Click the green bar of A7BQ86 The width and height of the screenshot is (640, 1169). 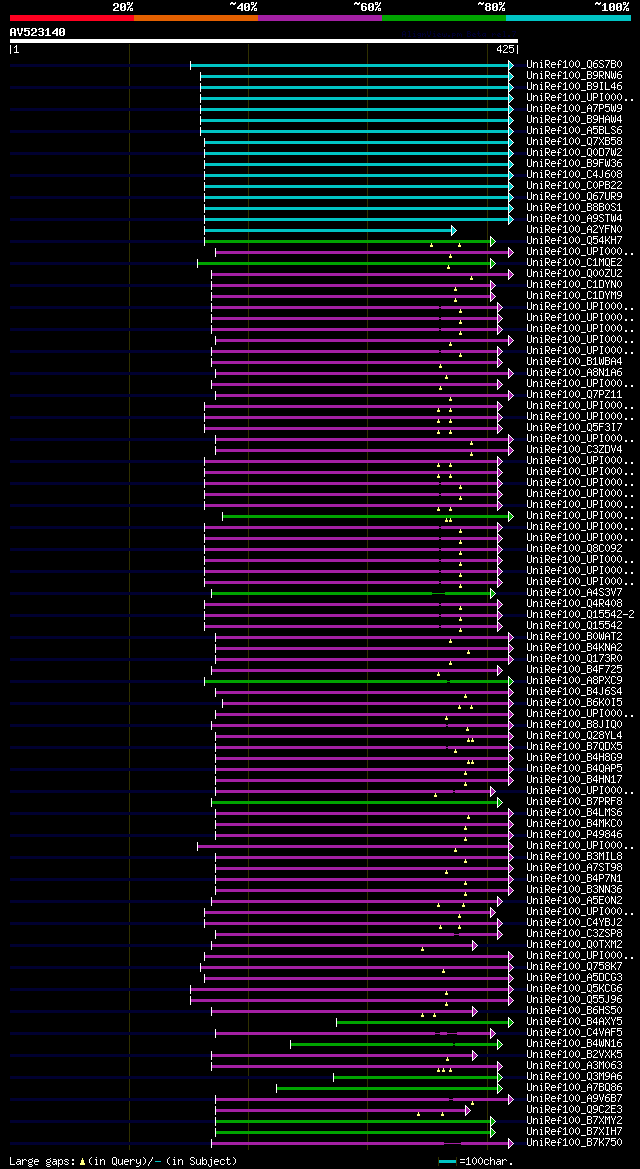tap(389, 1088)
